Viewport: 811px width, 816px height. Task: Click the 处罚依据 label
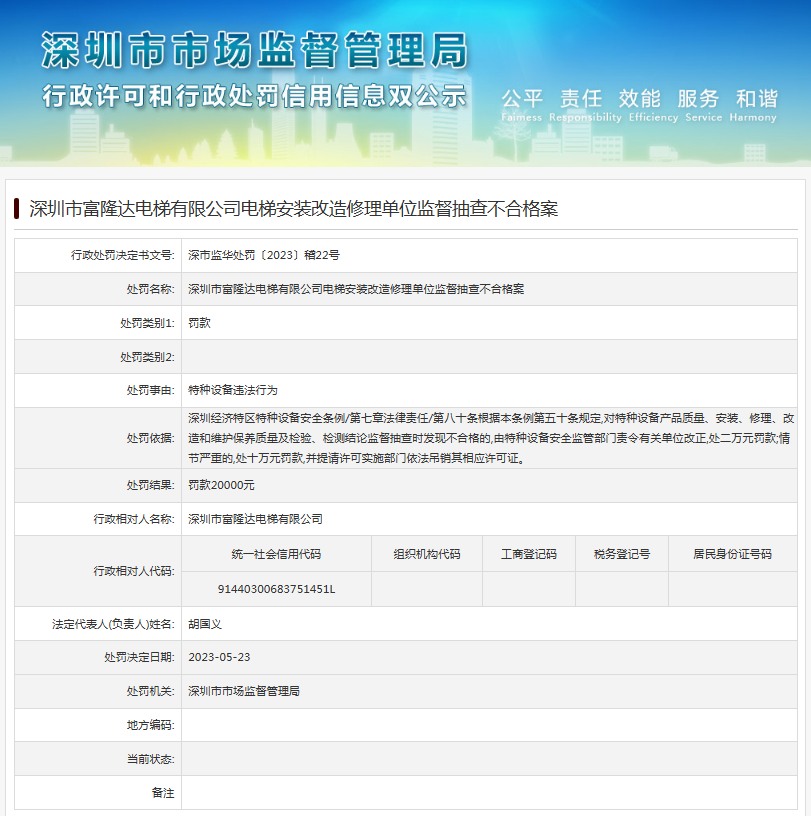150,438
